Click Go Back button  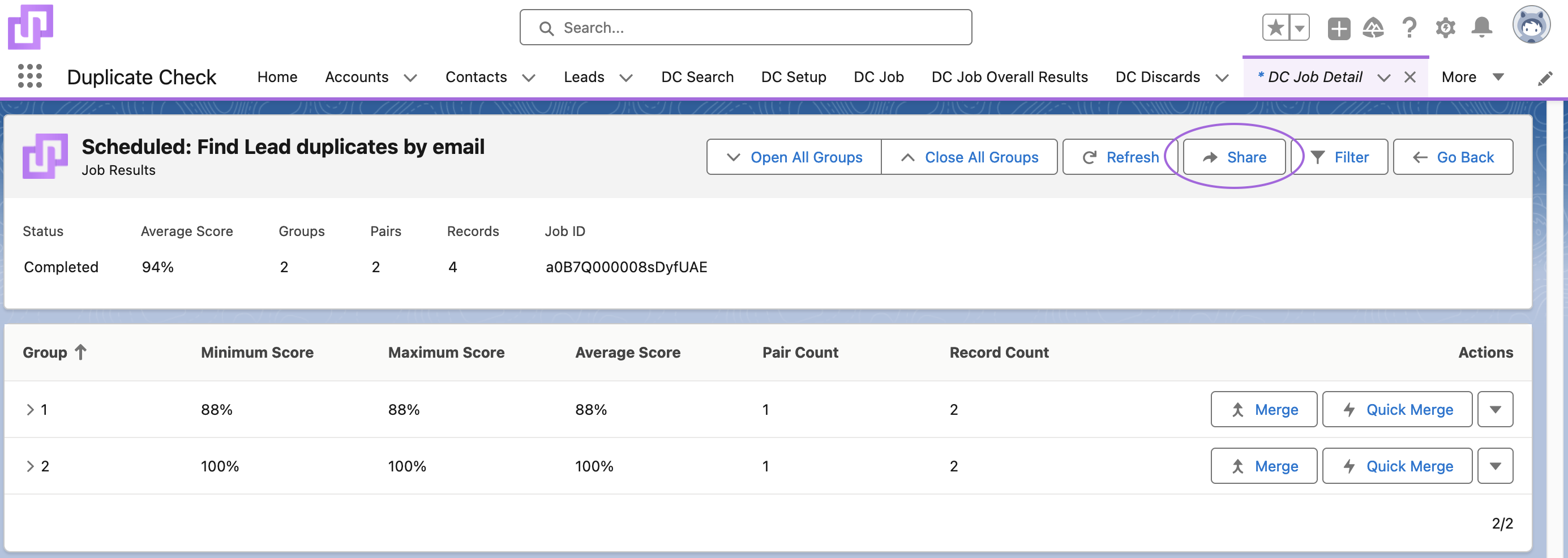(1453, 157)
